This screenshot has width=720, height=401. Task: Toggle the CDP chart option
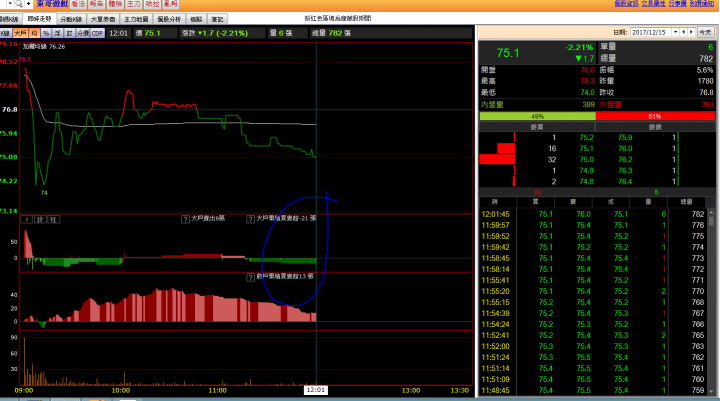pos(97,33)
